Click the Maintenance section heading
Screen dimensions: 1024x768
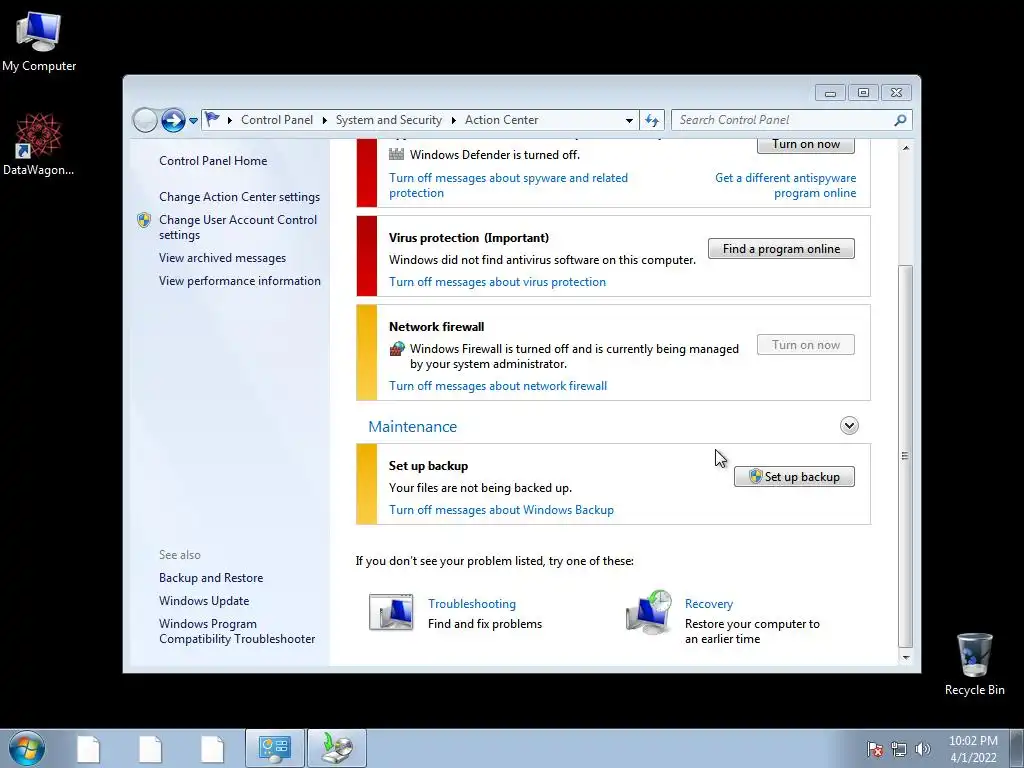tap(413, 426)
